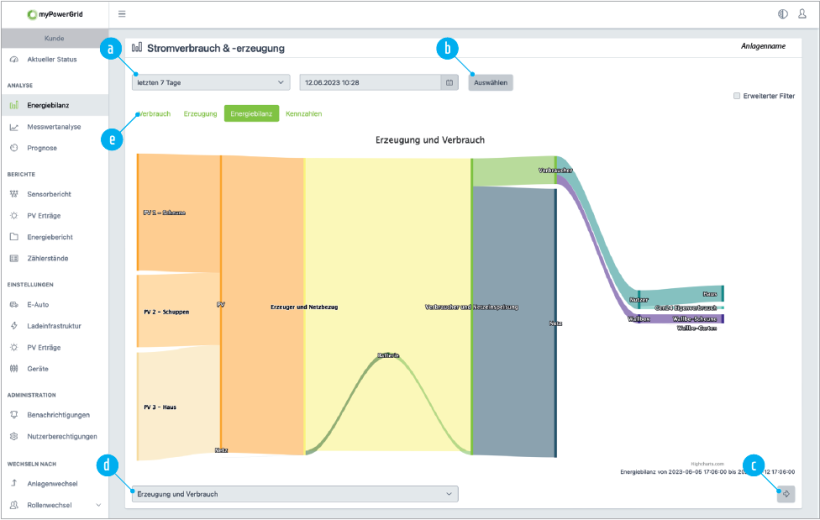Viewport: 820px width, 520px height.
Task: Select the Erzeugung tab
Action: pos(200,114)
